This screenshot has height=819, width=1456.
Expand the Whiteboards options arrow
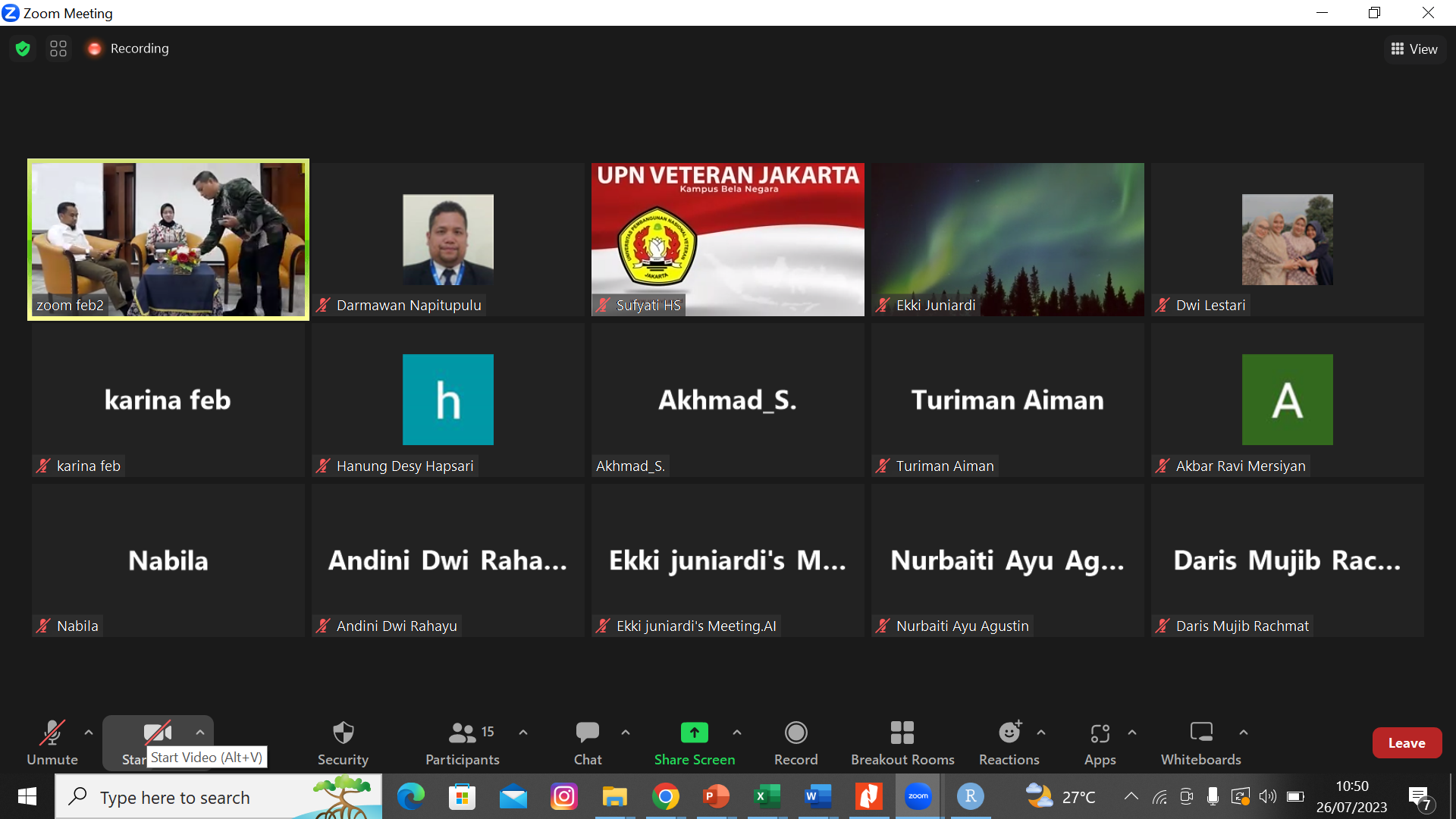point(1244,733)
